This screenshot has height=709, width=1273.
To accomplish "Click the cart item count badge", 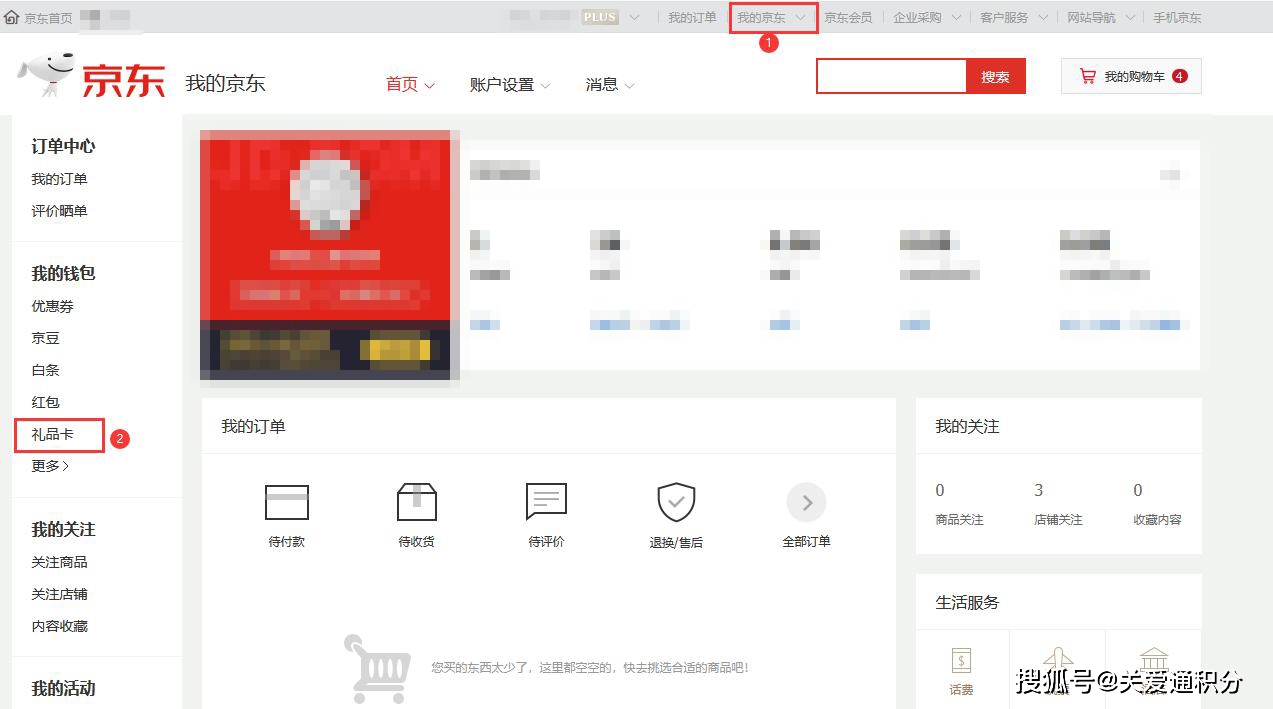I will [x=1180, y=76].
